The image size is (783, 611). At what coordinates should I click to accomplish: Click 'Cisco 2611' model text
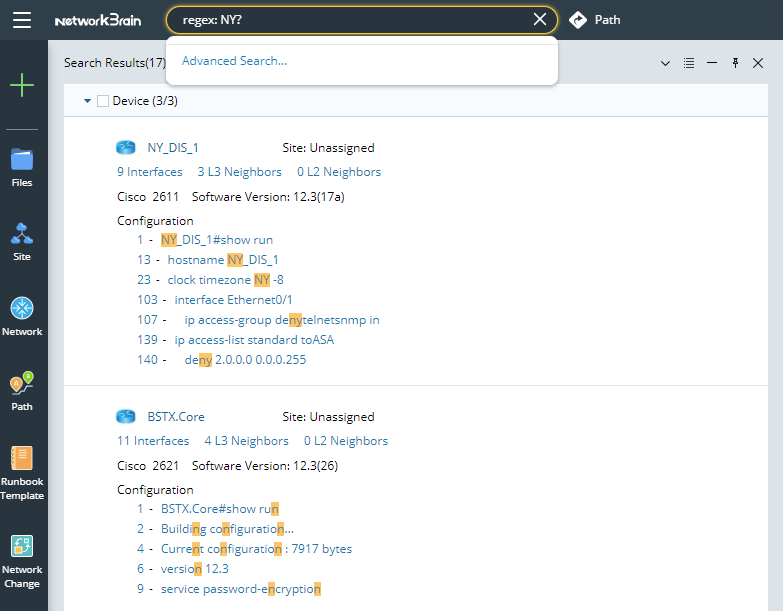click(x=148, y=197)
